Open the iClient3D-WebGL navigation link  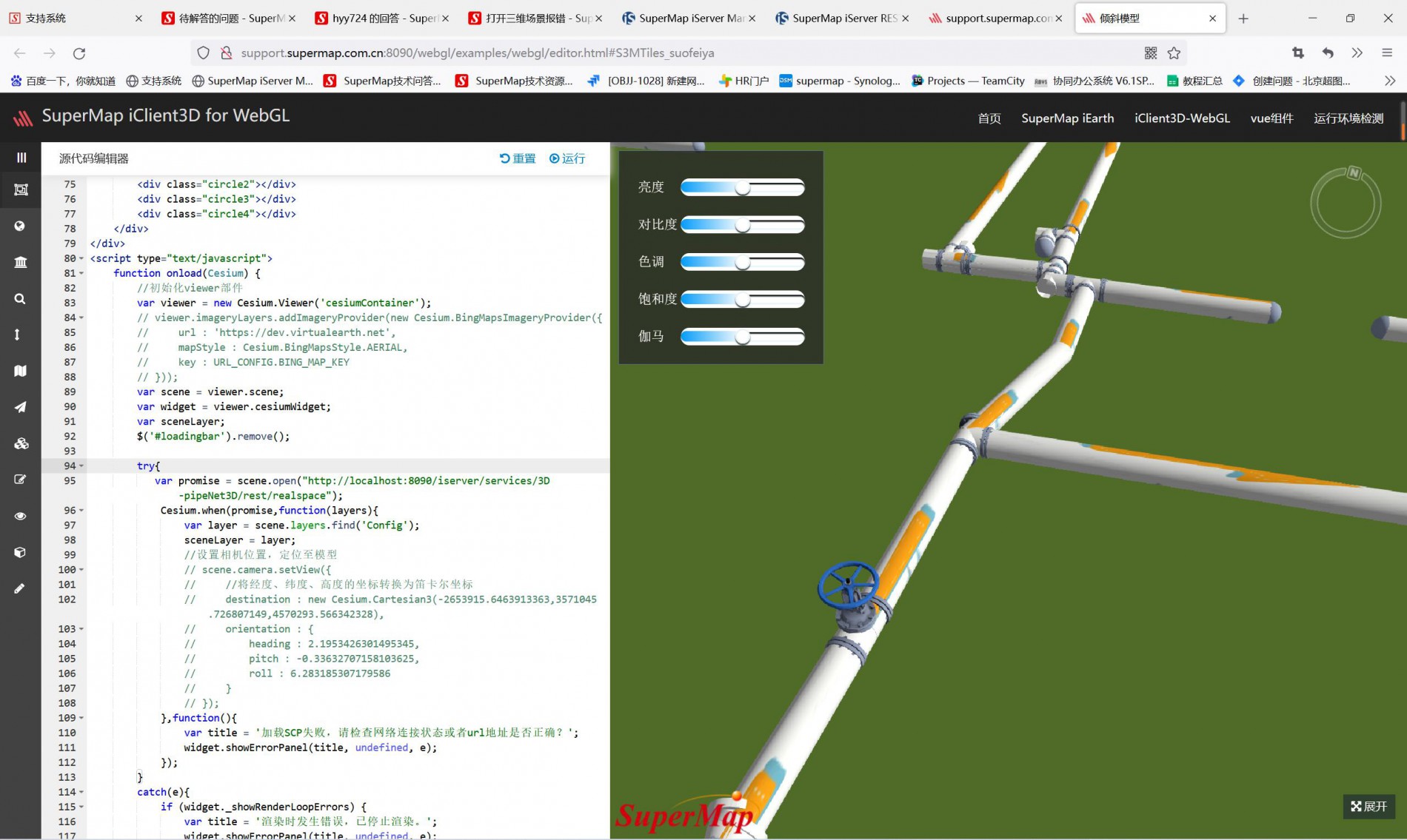1182,118
